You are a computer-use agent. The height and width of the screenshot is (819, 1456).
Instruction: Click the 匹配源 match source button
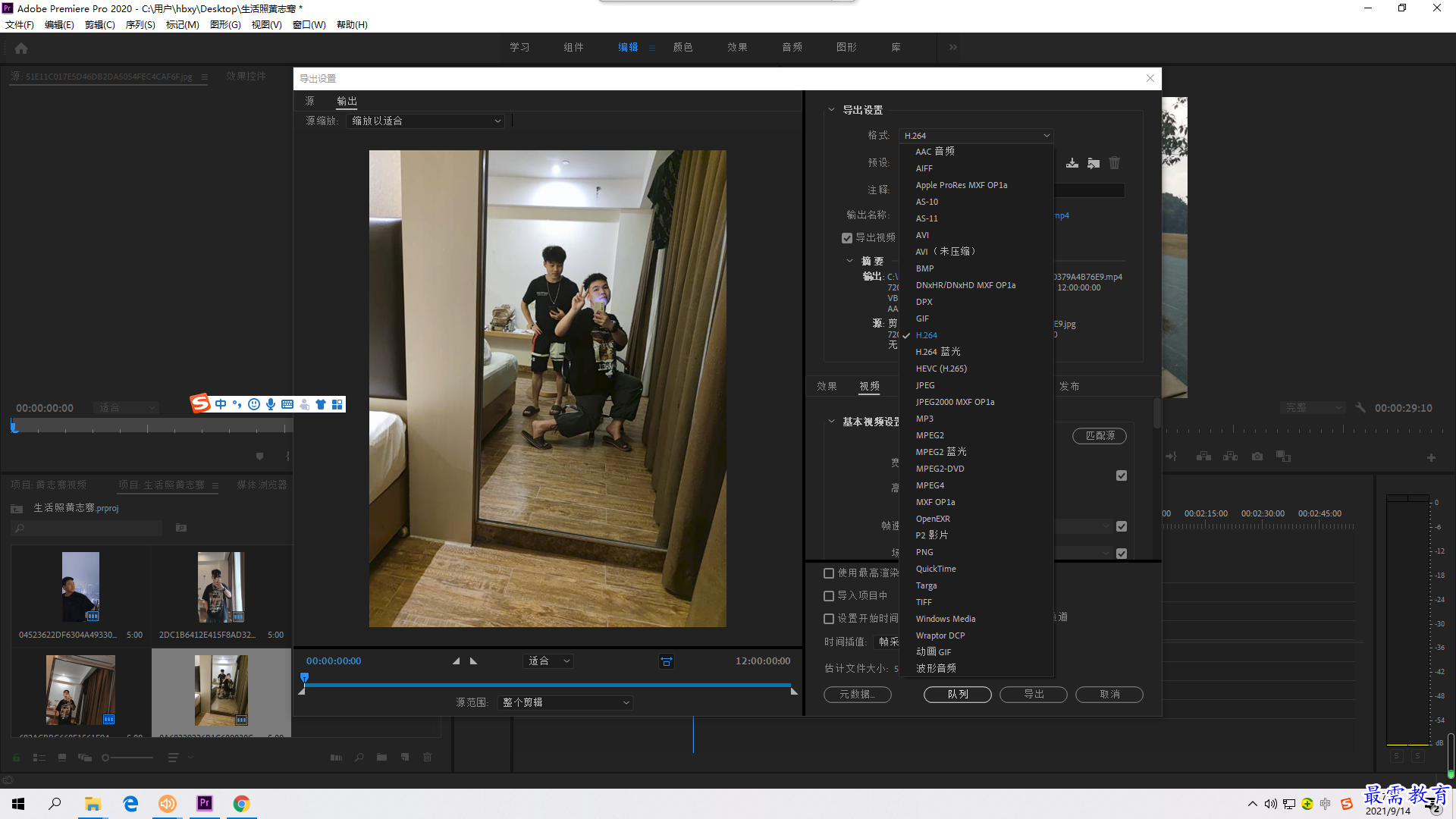pyautogui.click(x=1100, y=436)
